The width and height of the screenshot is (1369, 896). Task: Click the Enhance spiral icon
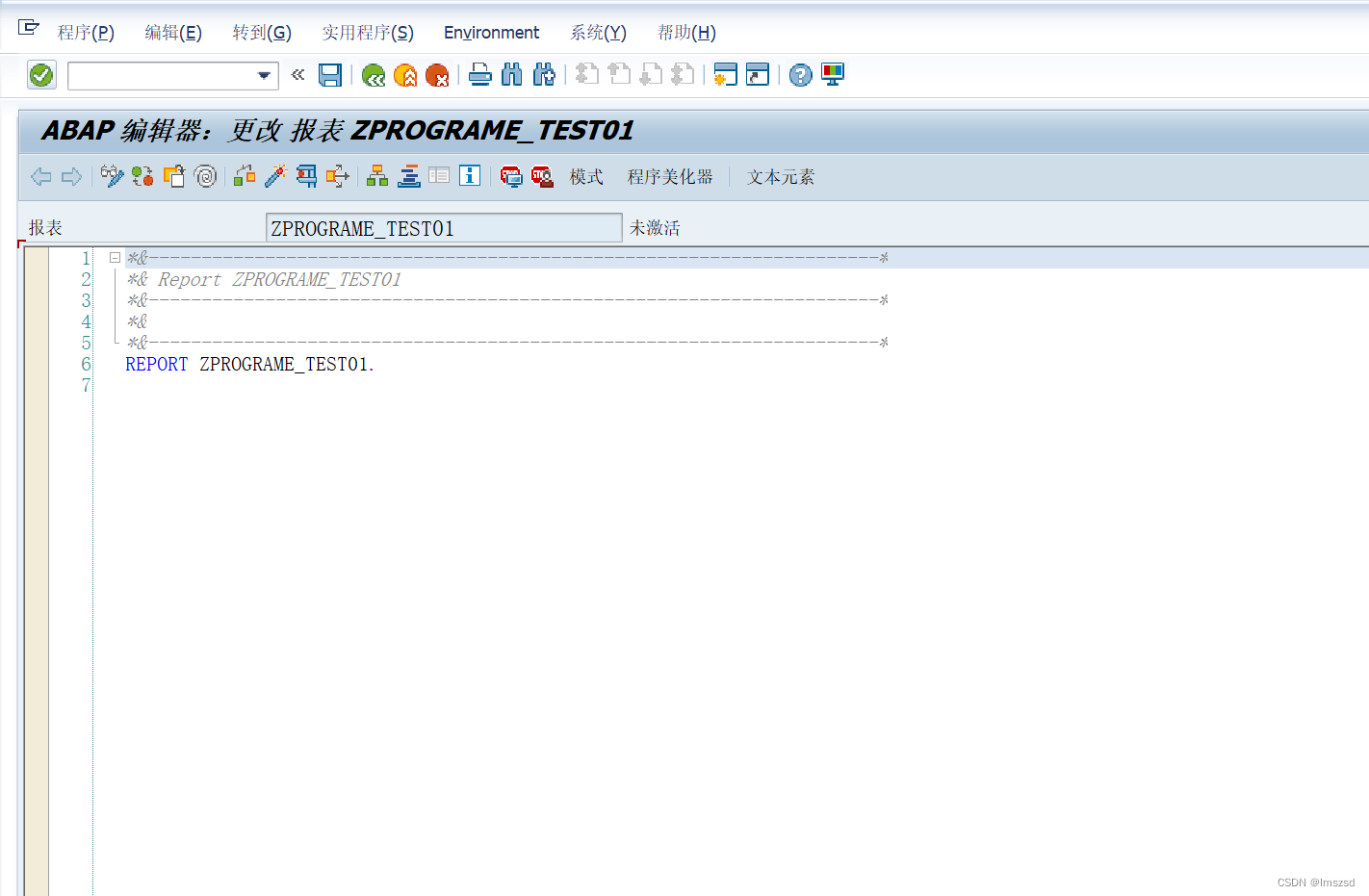(205, 176)
